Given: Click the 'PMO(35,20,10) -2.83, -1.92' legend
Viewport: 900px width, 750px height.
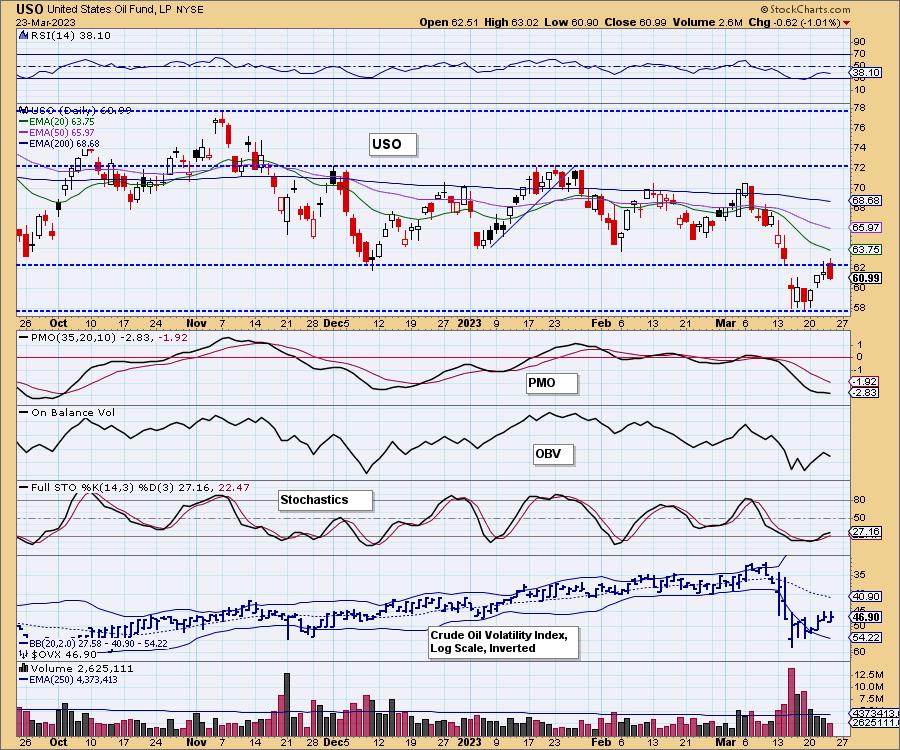Looking at the screenshot, I should tap(104, 337).
